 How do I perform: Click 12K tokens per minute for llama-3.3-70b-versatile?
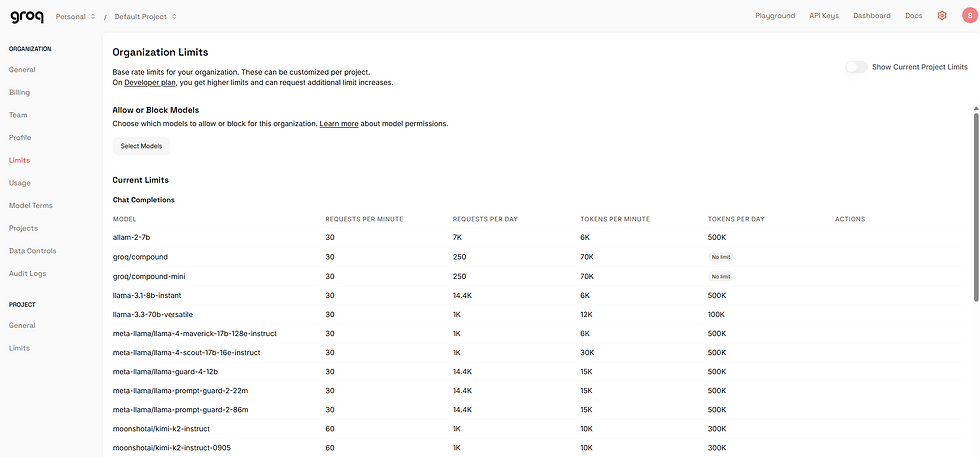point(586,314)
